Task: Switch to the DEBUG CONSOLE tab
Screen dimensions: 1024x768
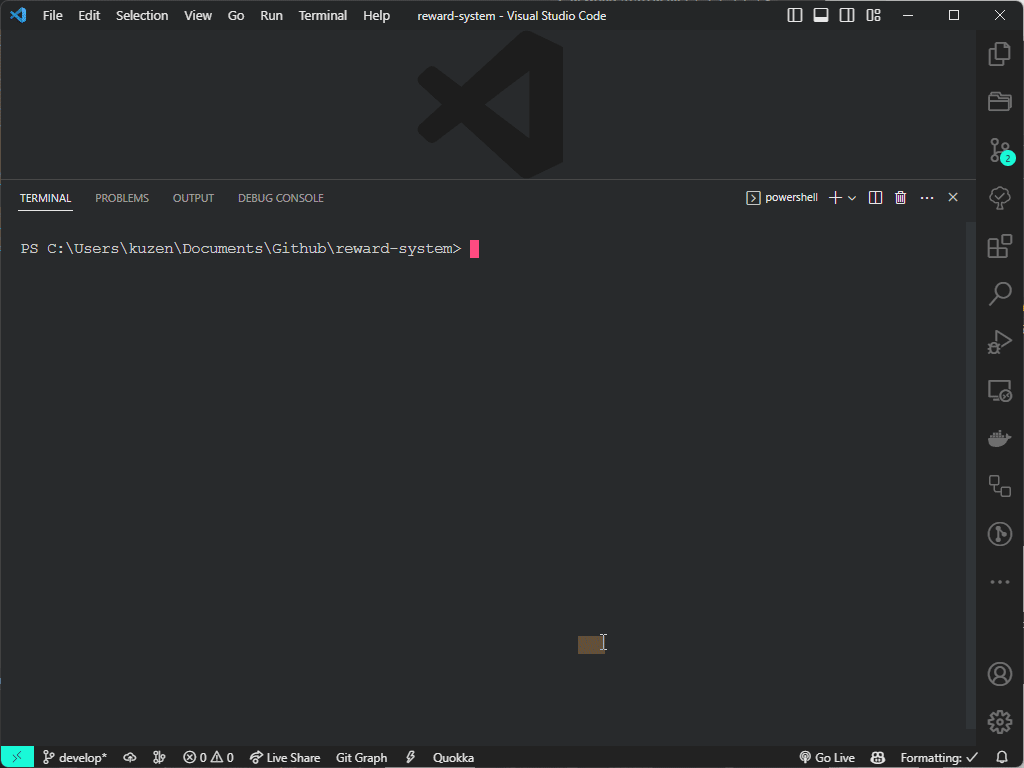Action: coord(281,198)
